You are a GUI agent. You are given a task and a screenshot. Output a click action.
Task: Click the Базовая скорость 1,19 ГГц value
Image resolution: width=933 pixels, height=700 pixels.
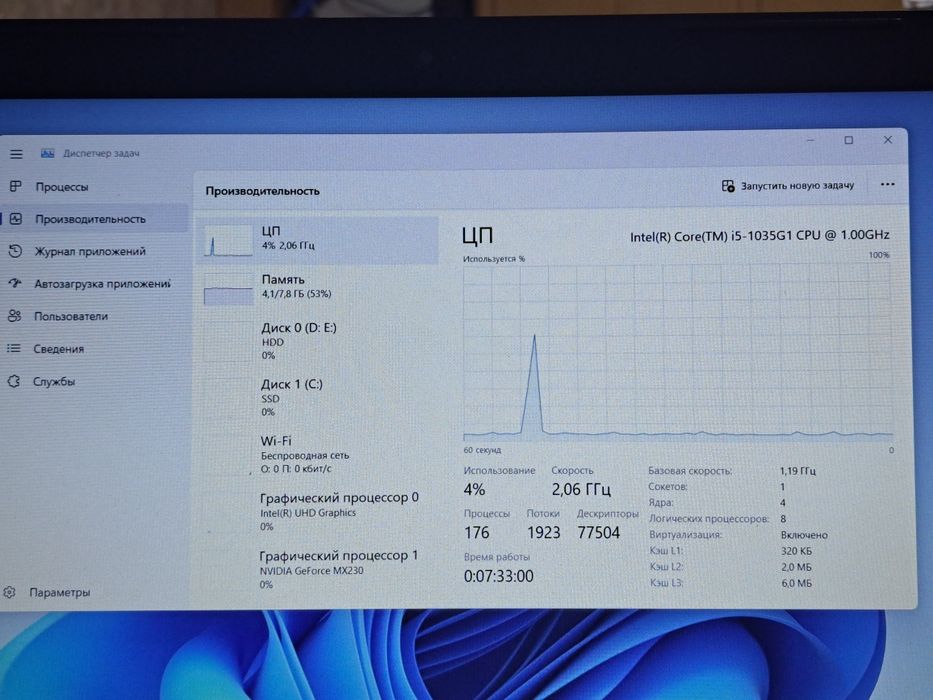coord(798,471)
